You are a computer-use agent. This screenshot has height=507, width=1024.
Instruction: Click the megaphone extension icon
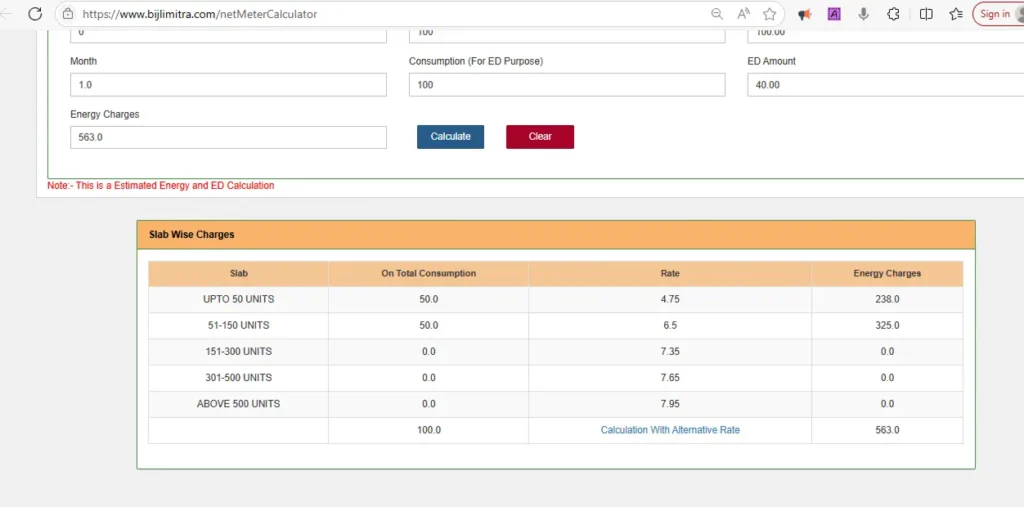804,14
